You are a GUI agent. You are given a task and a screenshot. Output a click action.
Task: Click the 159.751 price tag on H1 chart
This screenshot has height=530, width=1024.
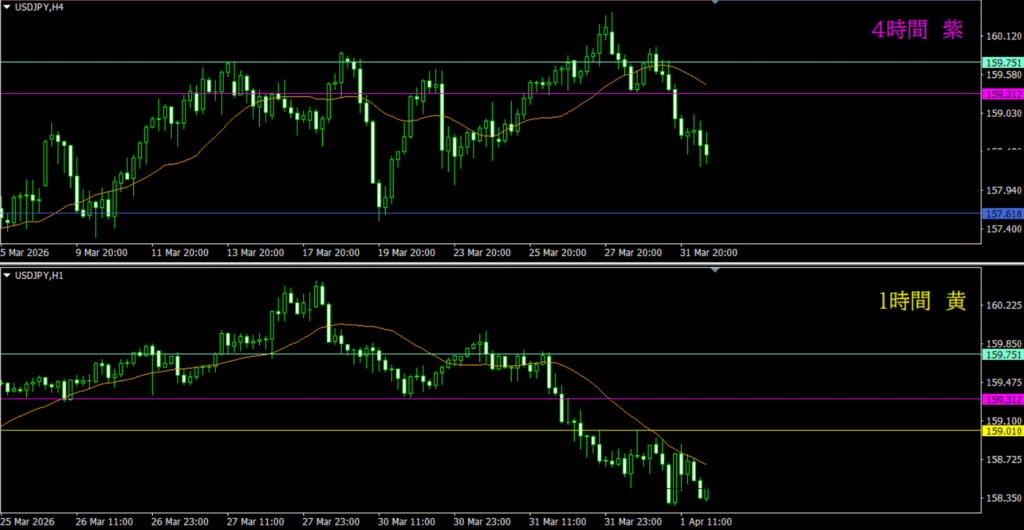point(1003,354)
